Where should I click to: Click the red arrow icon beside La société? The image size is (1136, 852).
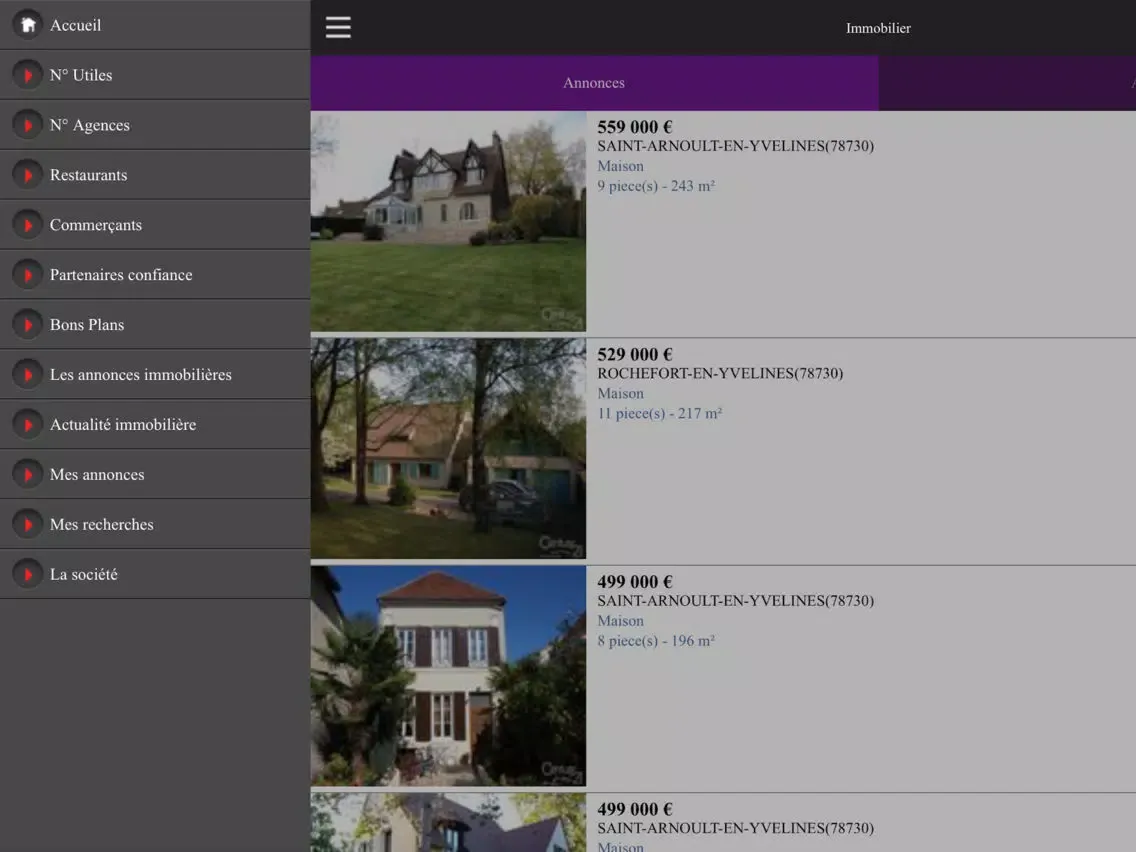28,574
